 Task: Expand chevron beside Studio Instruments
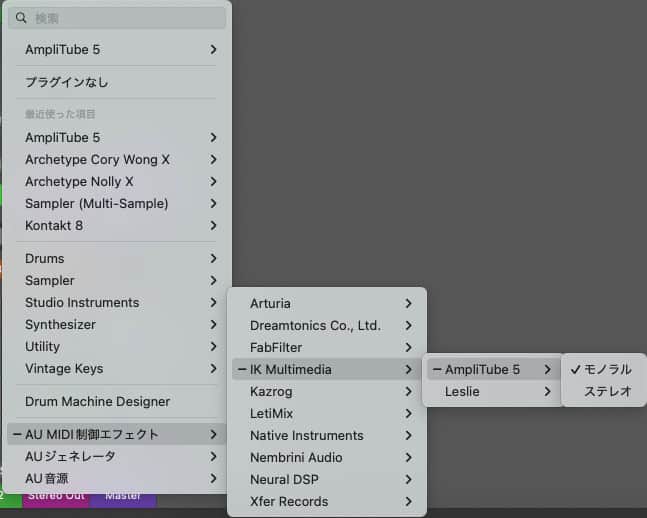(x=213, y=303)
